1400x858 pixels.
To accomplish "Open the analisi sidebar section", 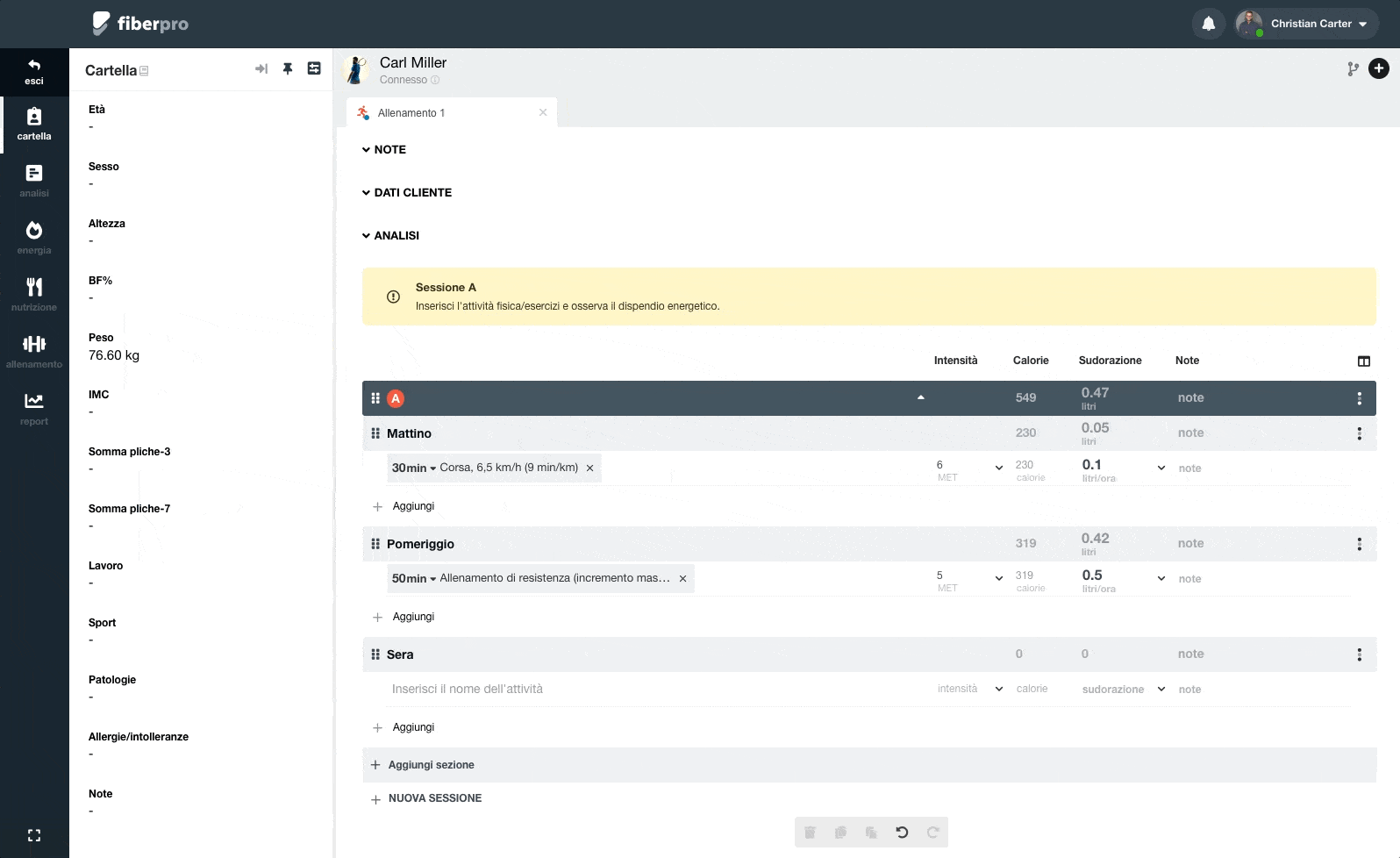I will coord(34,182).
